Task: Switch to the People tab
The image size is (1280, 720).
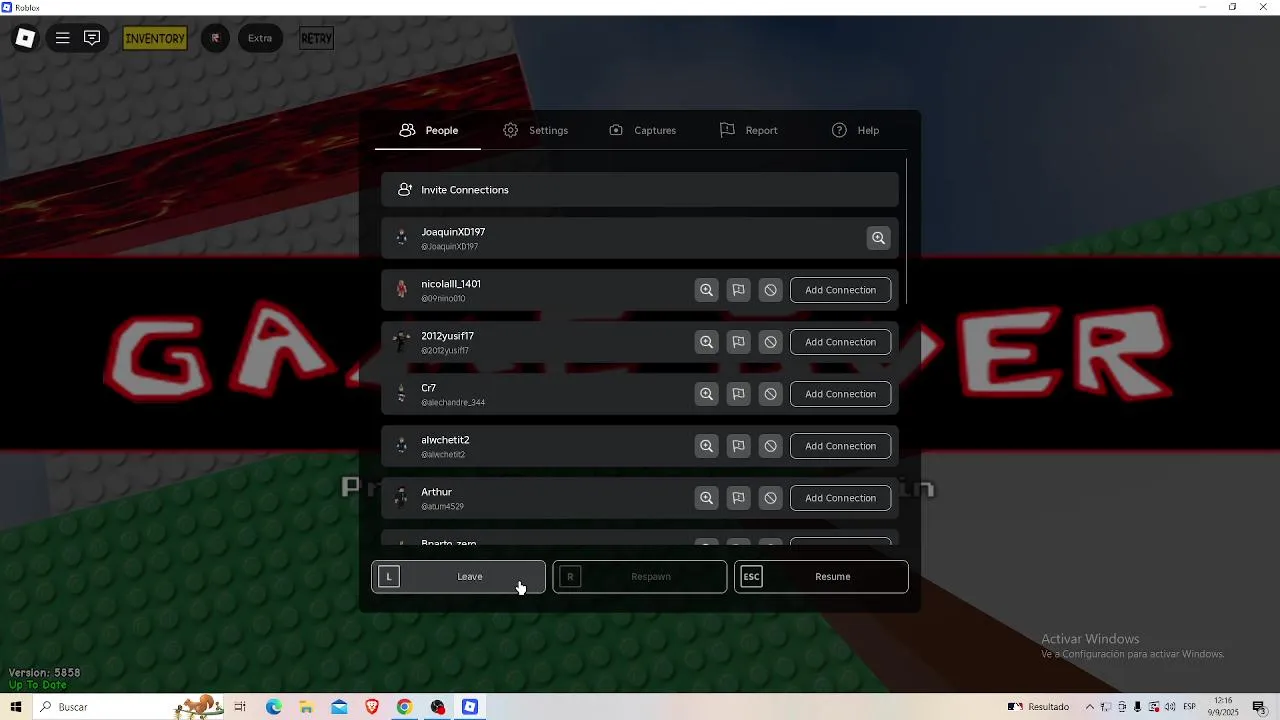Action: 428,130
